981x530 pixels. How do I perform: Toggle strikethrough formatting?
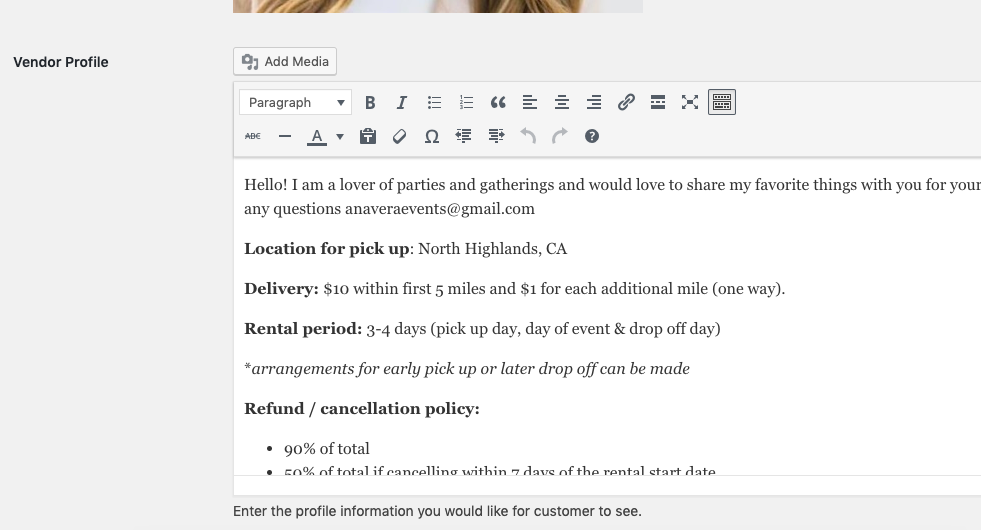tap(253, 136)
